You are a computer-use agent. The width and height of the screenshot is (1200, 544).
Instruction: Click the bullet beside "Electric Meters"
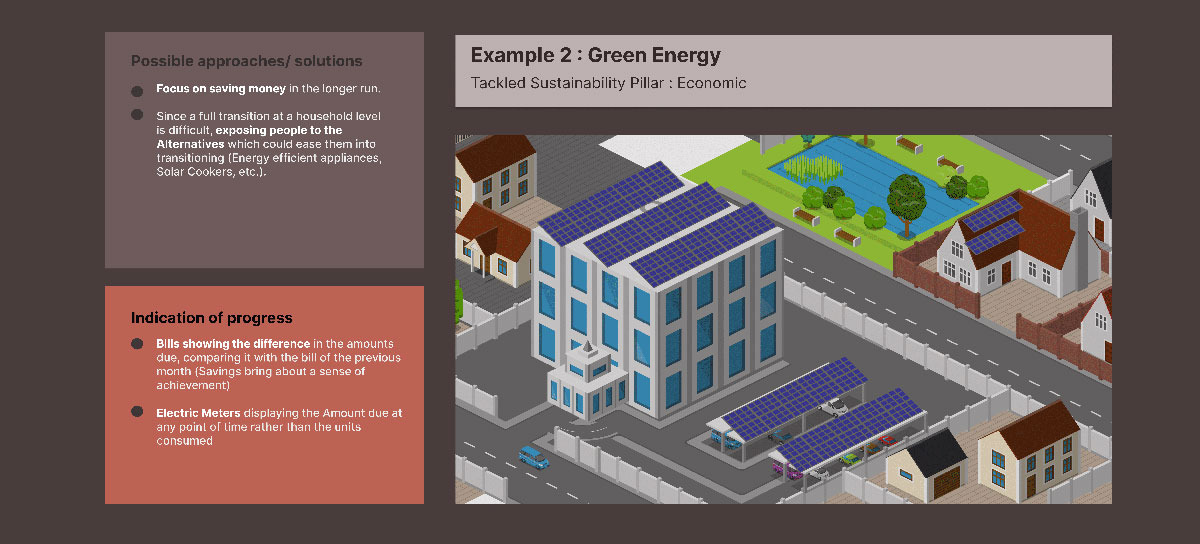137,412
